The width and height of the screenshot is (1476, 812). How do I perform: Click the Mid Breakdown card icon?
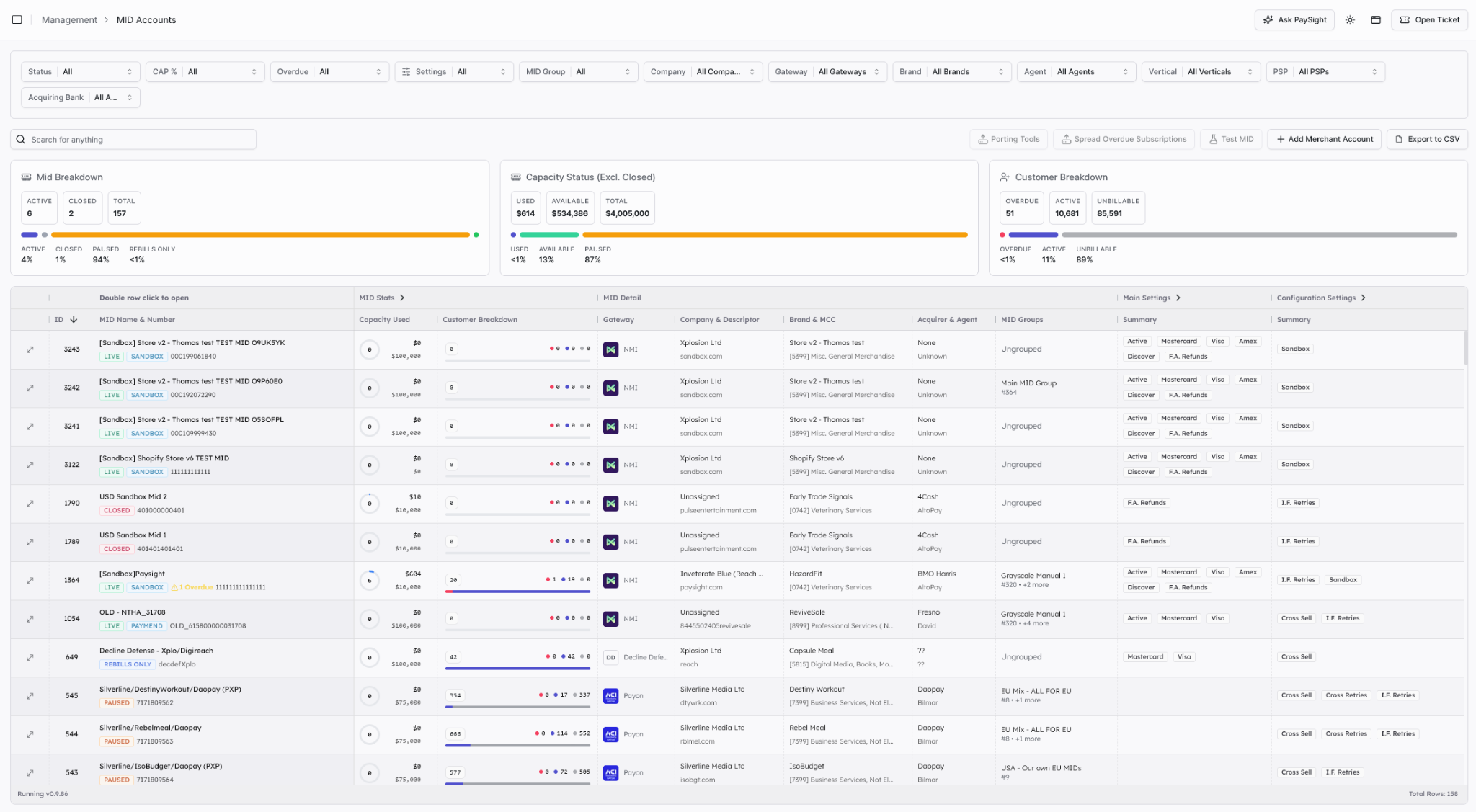27,177
